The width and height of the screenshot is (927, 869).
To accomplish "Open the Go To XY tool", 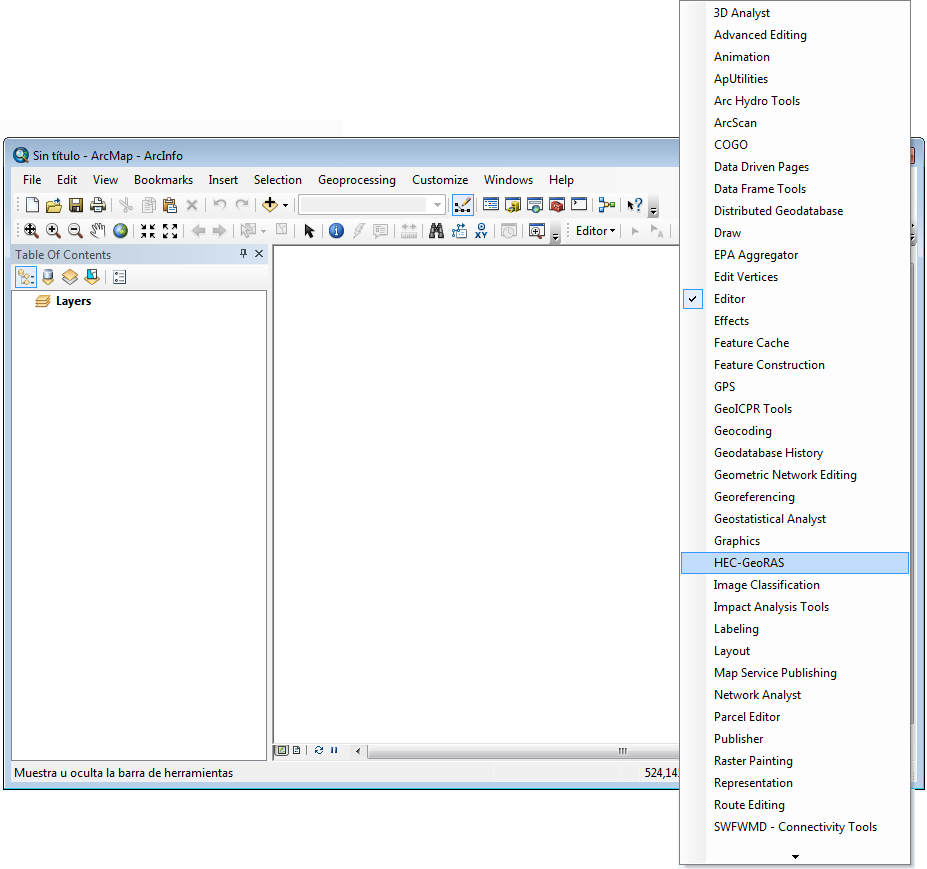I will [x=481, y=231].
